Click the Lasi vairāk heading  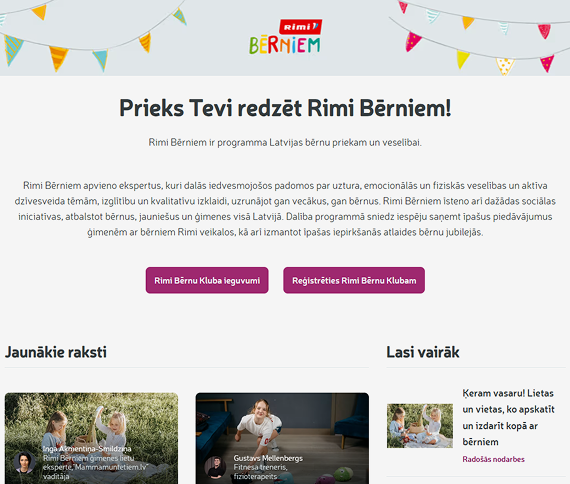[423, 352]
